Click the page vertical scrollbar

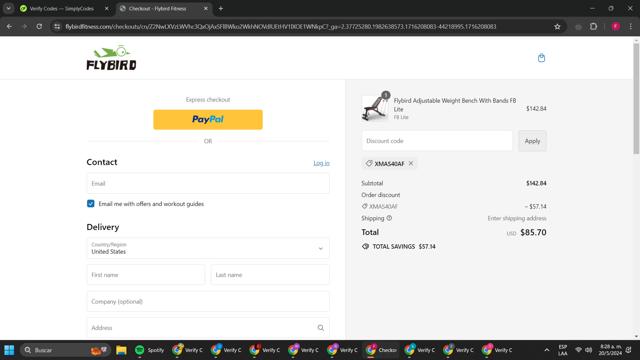click(636, 98)
